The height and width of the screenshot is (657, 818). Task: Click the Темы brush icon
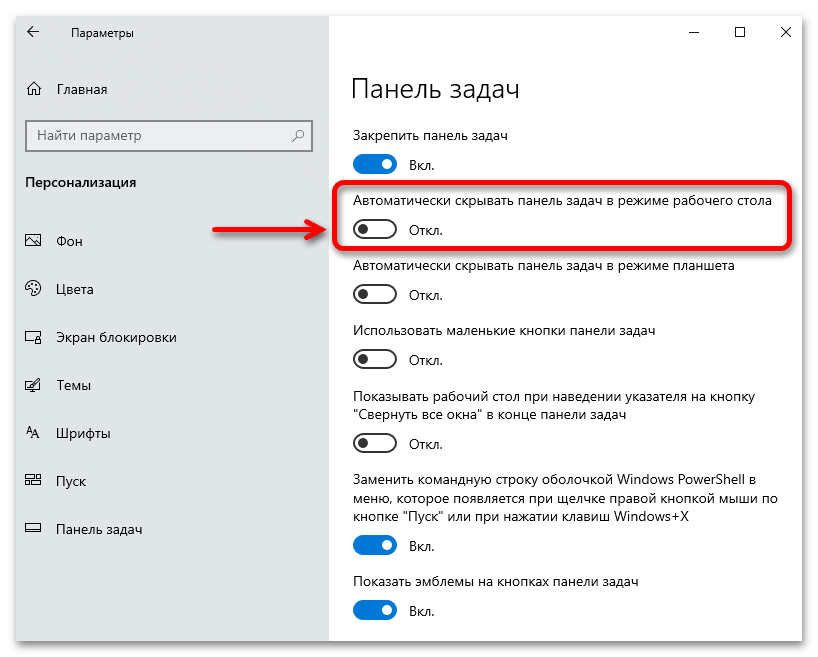(x=33, y=385)
